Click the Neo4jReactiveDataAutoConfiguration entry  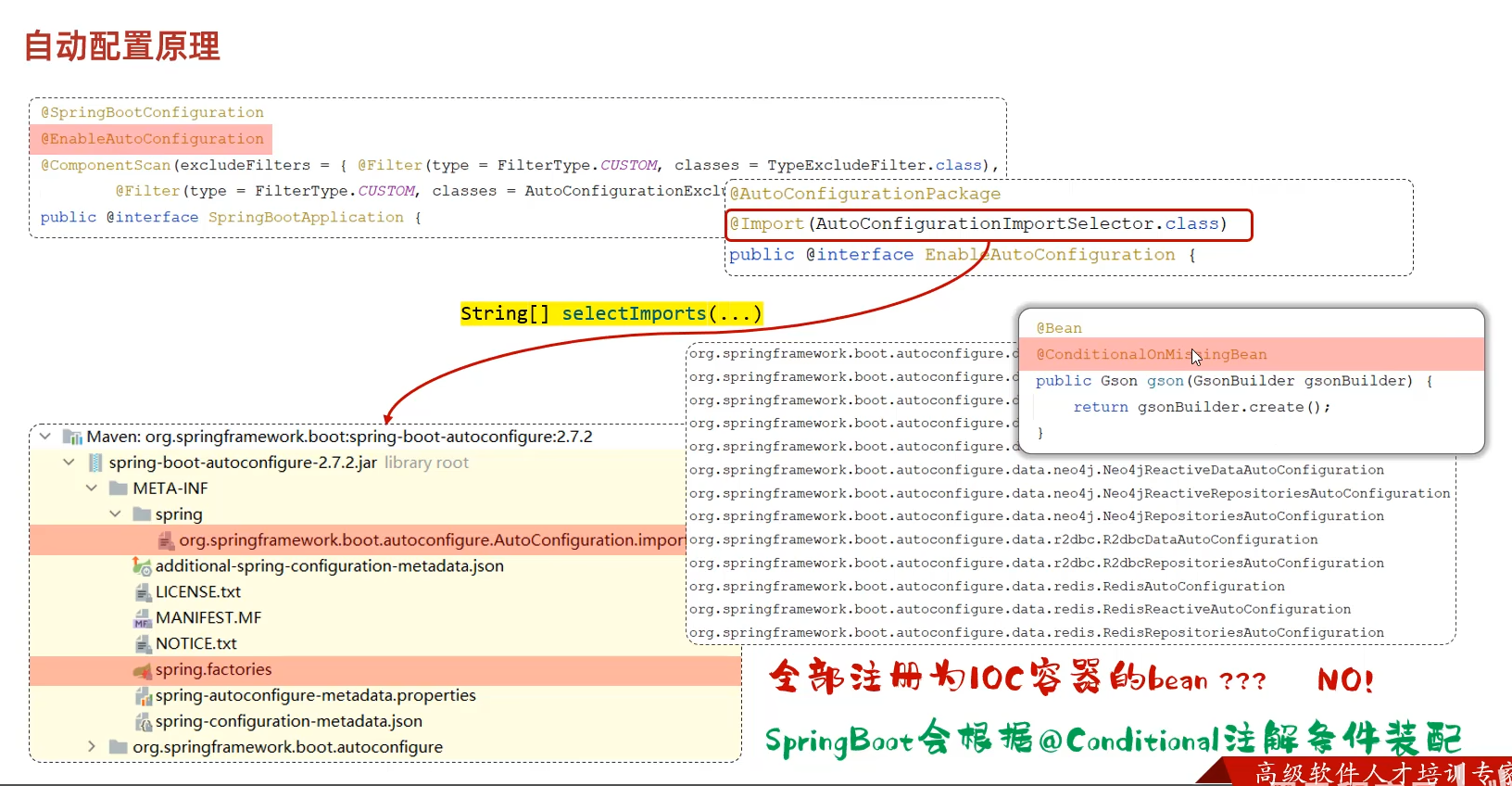coord(1037,470)
